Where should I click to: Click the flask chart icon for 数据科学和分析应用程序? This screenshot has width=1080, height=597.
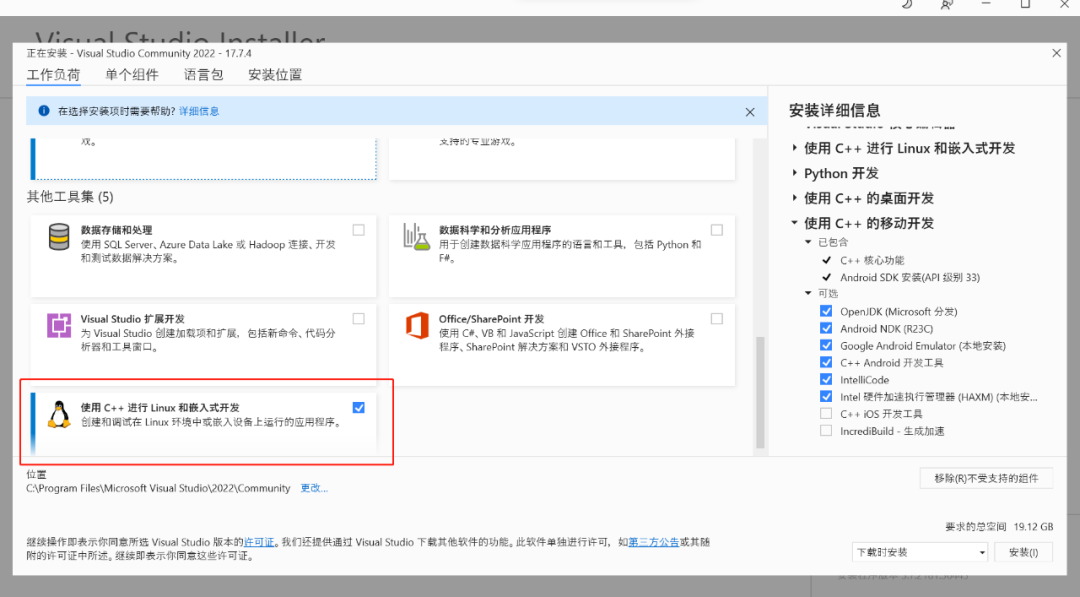[x=417, y=237]
